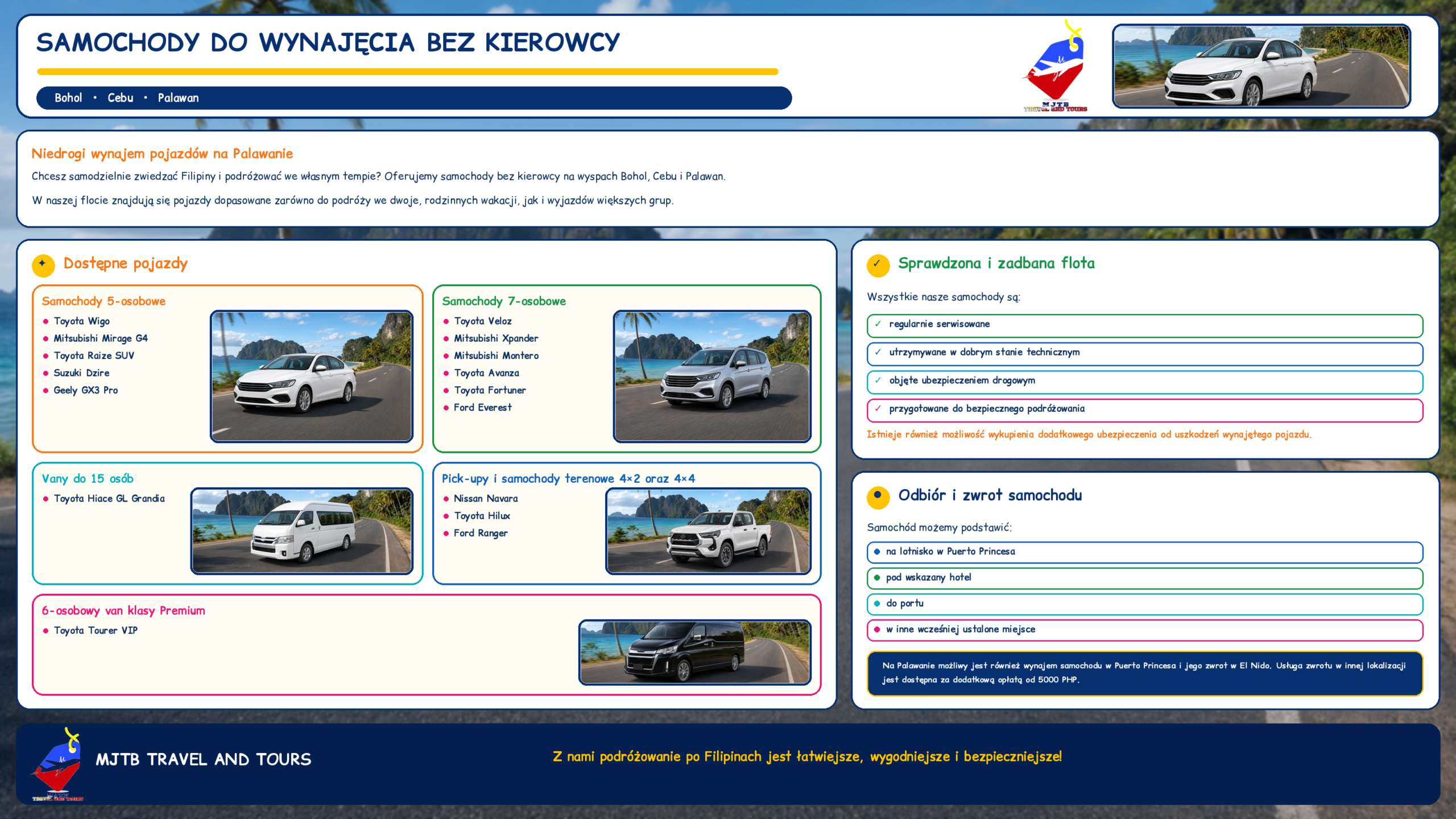This screenshot has width=1456, height=819.
Task: Click the MJTB logo in the footer
Action: point(57,764)
